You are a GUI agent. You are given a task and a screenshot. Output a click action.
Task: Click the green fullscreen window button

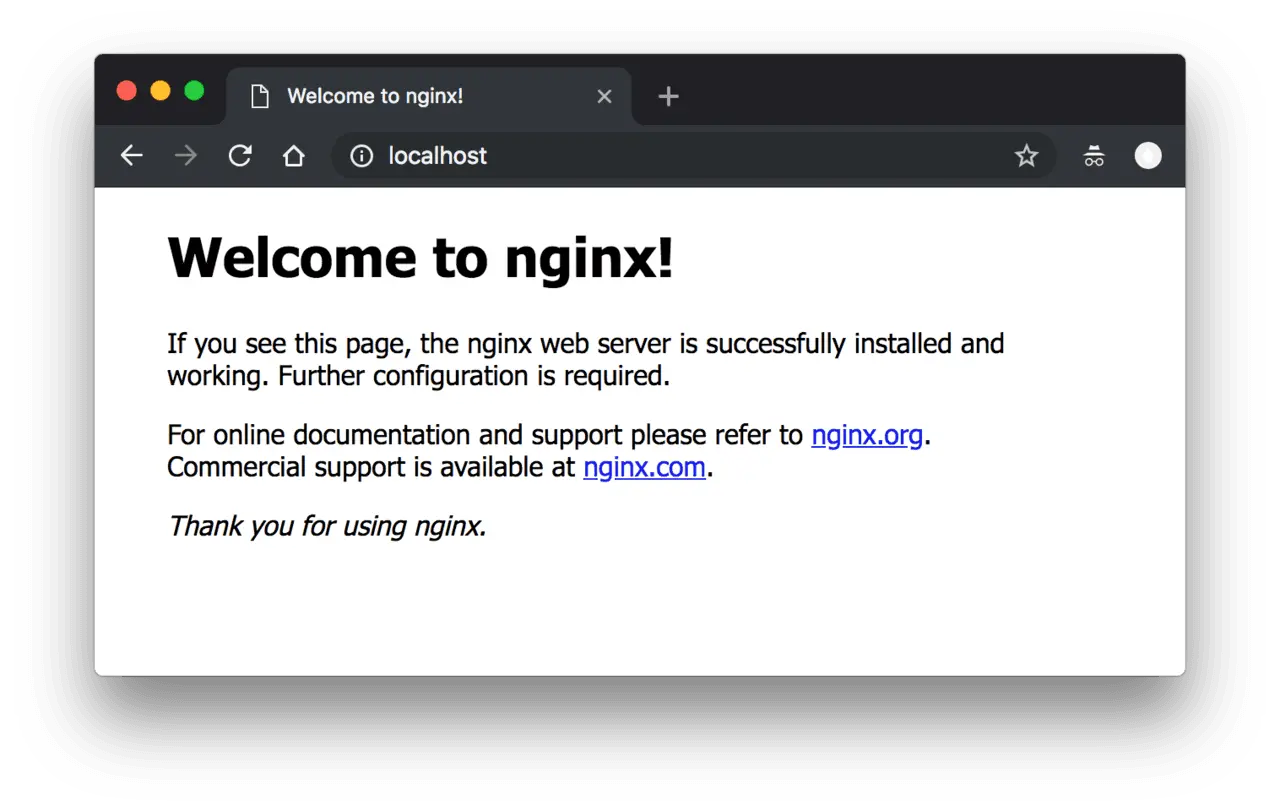[x=194, y=91]
